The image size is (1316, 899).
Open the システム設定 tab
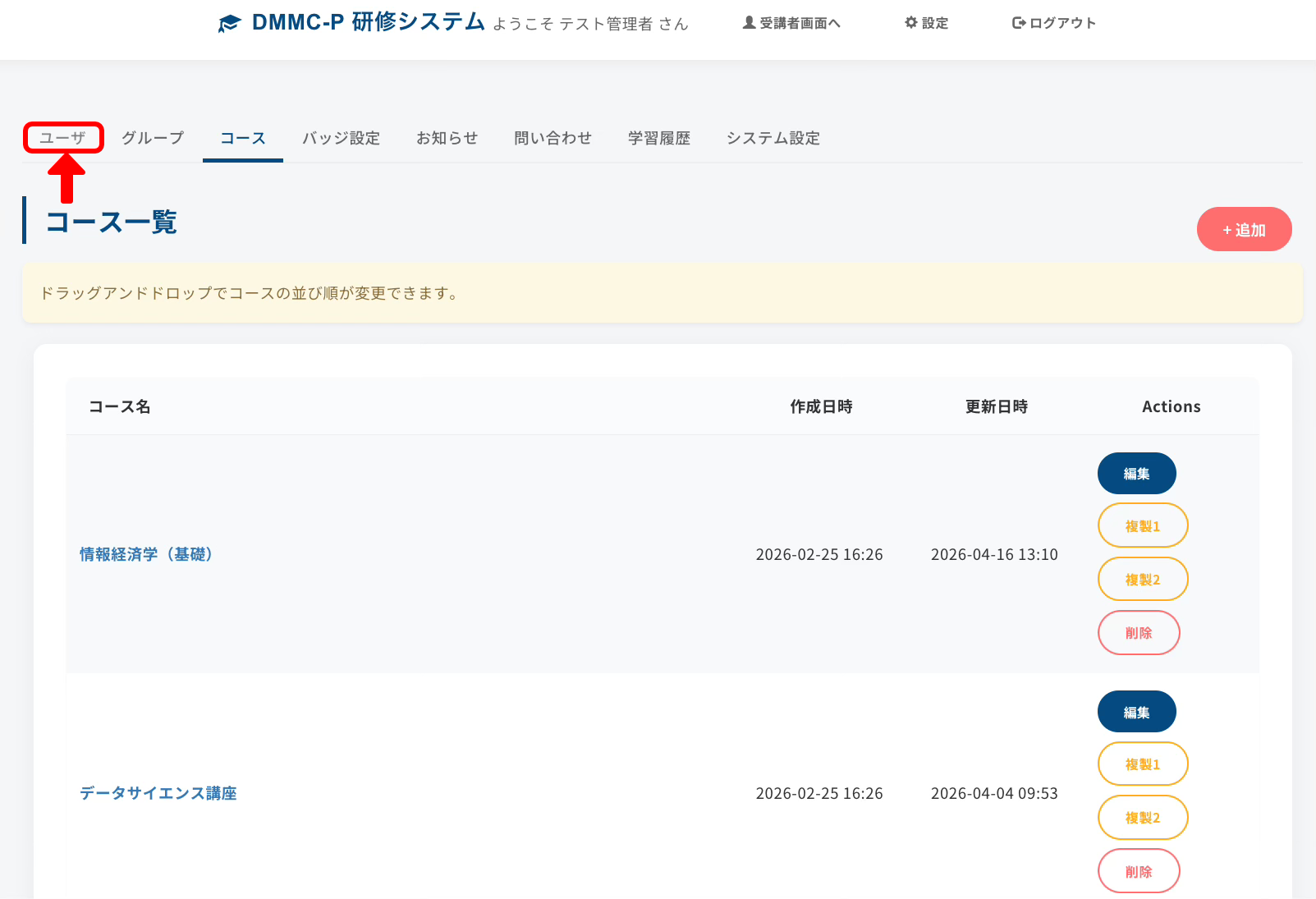tap(773, 138)
